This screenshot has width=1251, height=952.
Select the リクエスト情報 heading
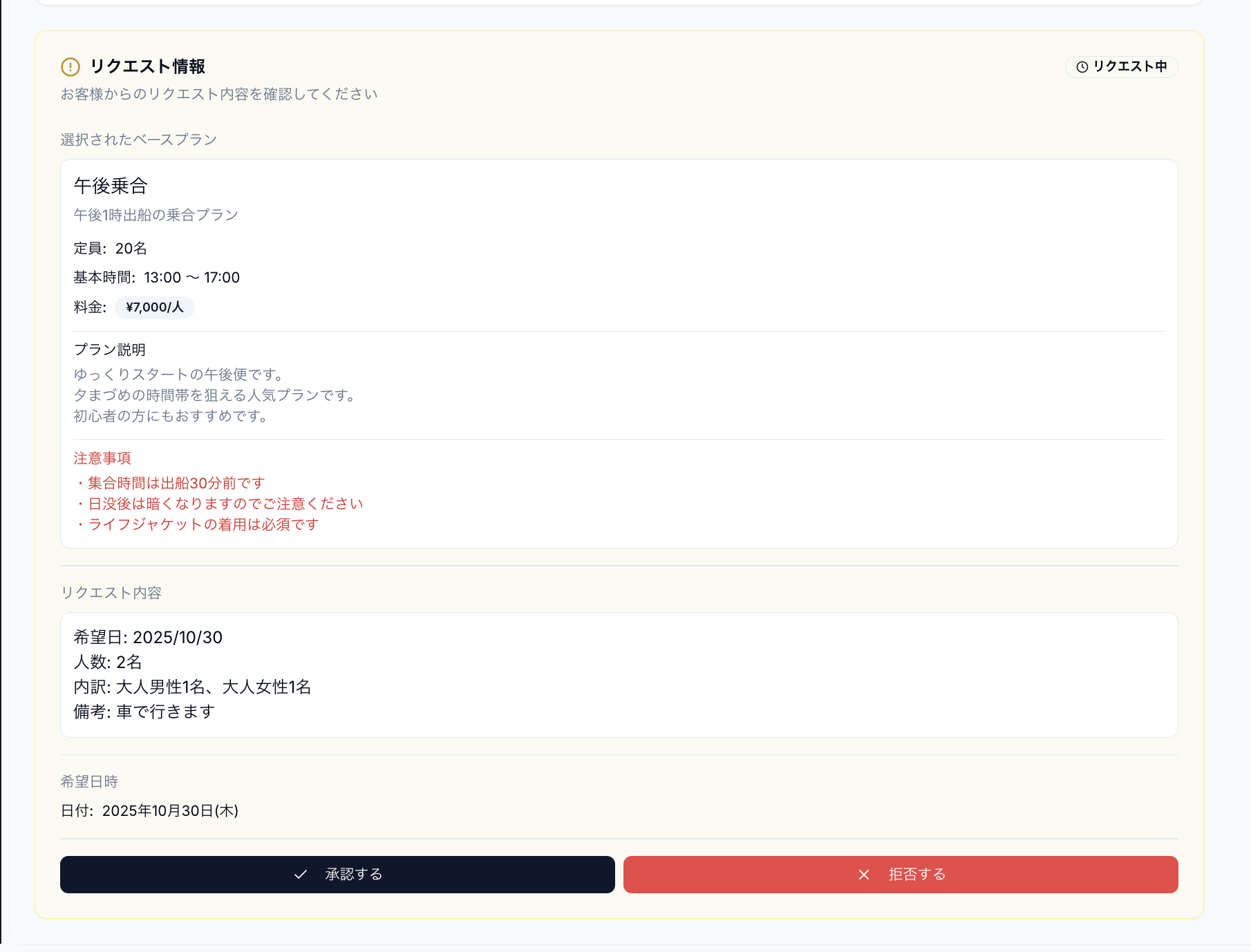(x=148, y=66)
